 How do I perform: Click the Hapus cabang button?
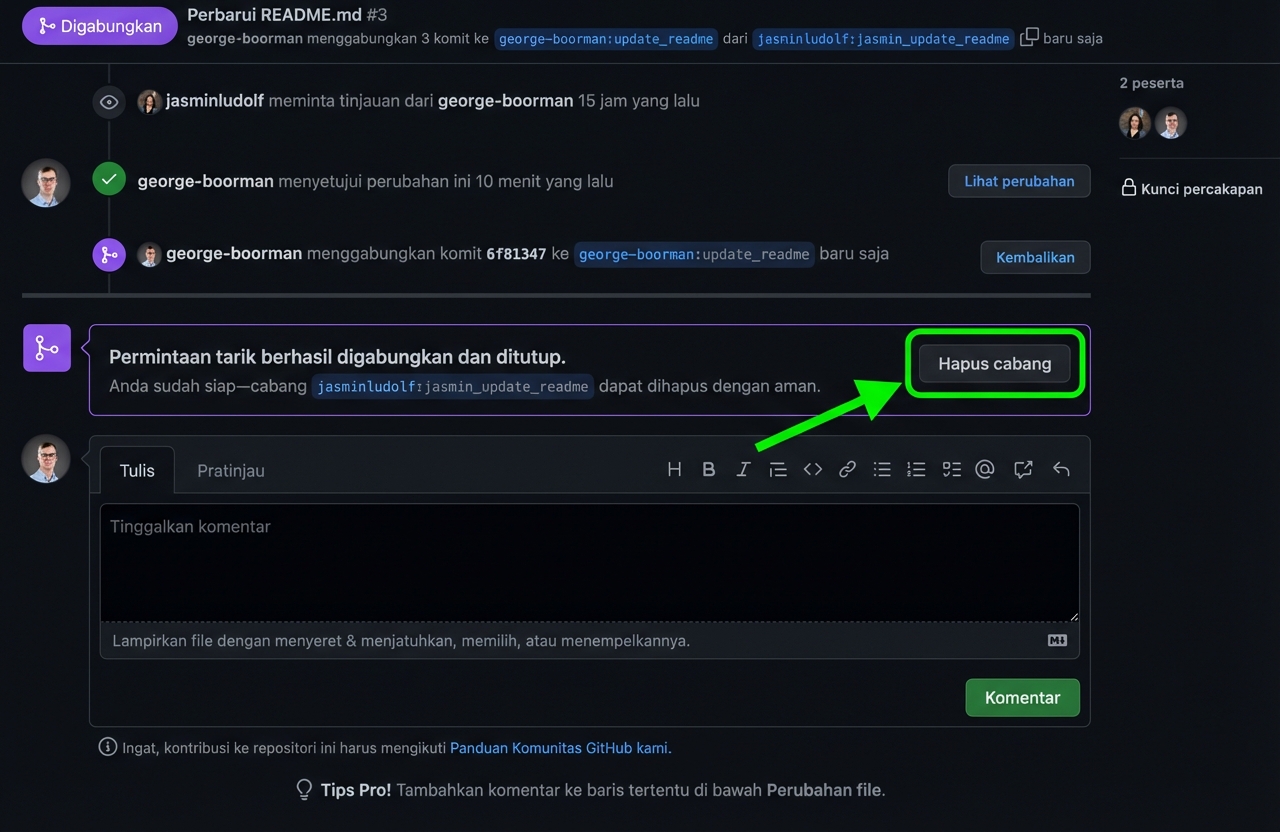994,364
